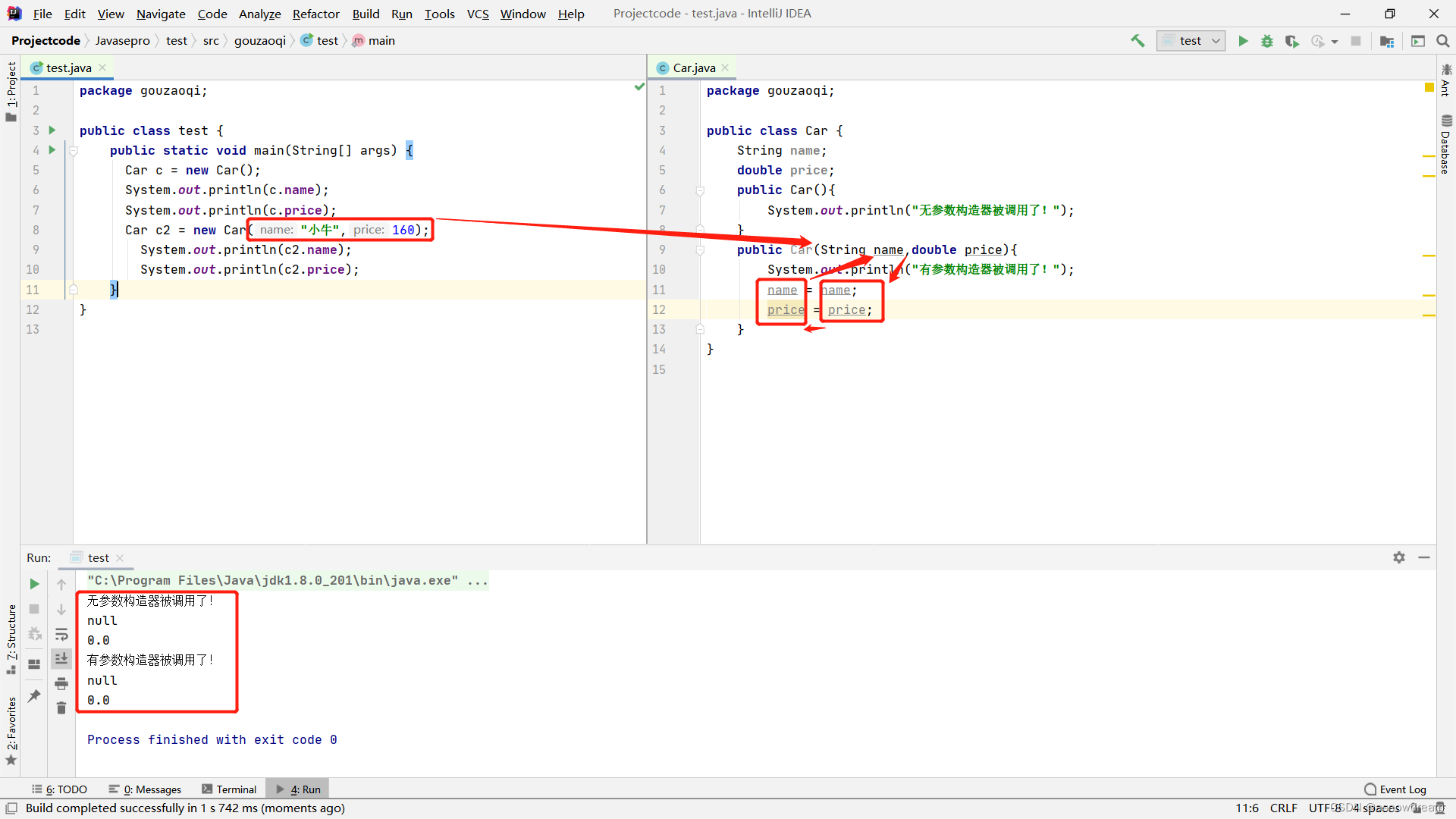Open the Refactor menu
Screen dimensions: 1456x819
315,14
